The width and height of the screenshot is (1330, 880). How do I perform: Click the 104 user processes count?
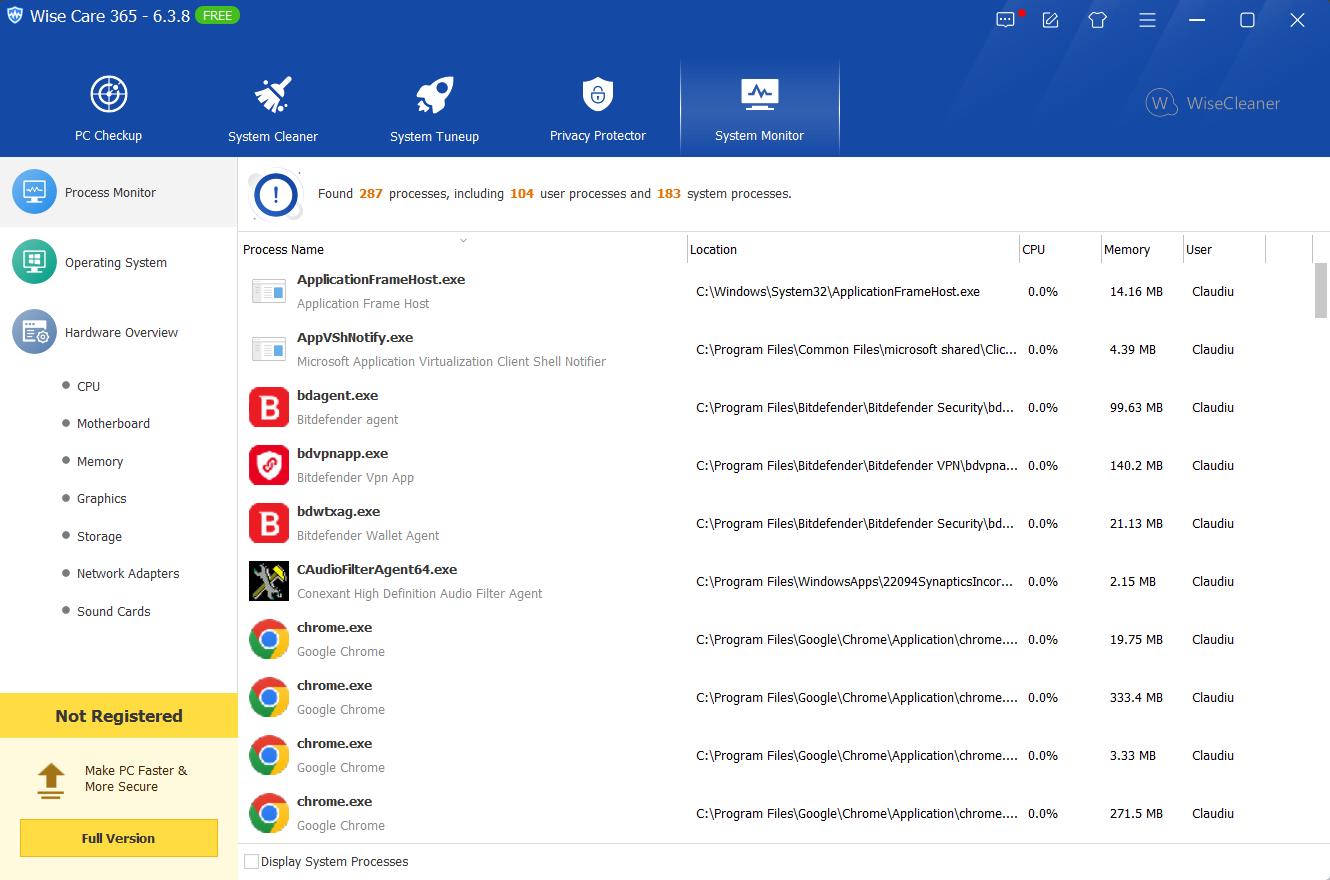522,193
